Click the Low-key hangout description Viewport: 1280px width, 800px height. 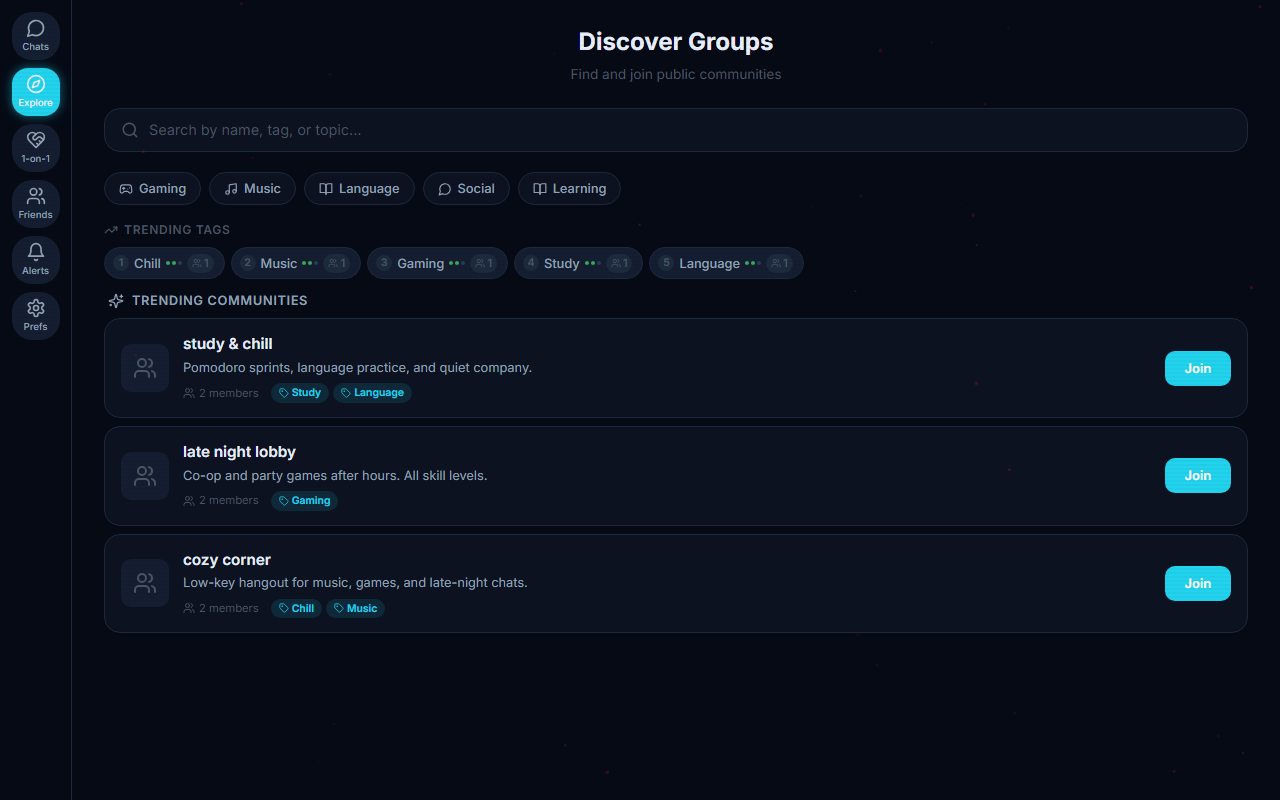[355, 583]
